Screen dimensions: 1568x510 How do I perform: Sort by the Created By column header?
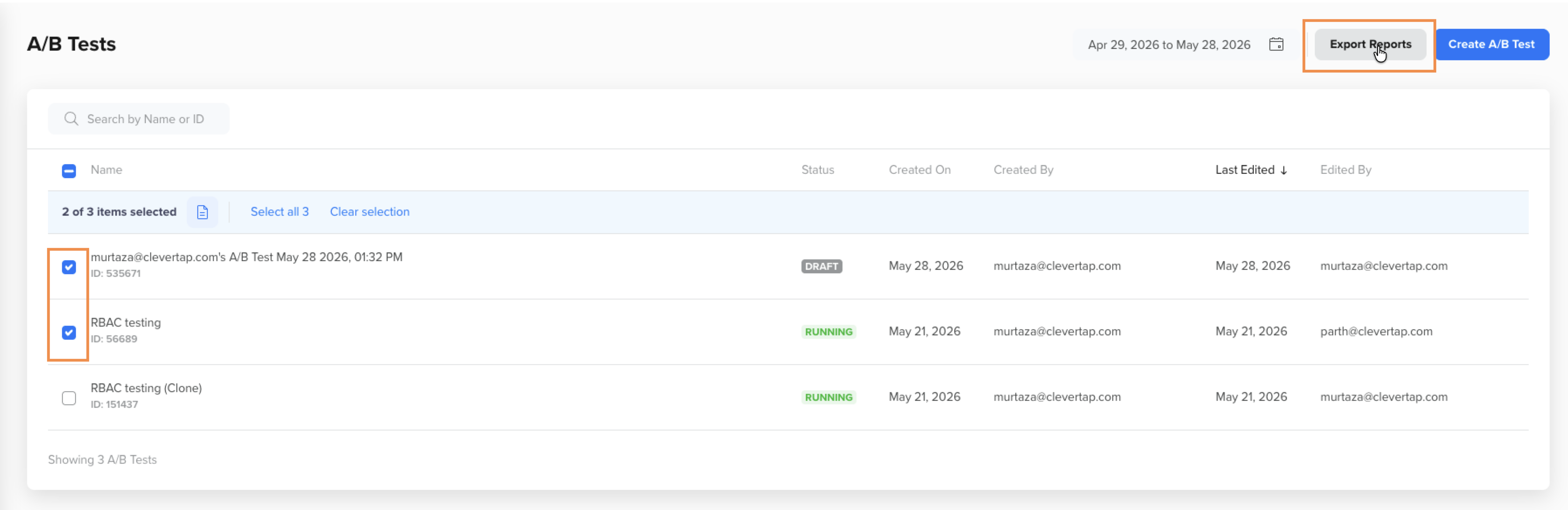(1023, 170)
